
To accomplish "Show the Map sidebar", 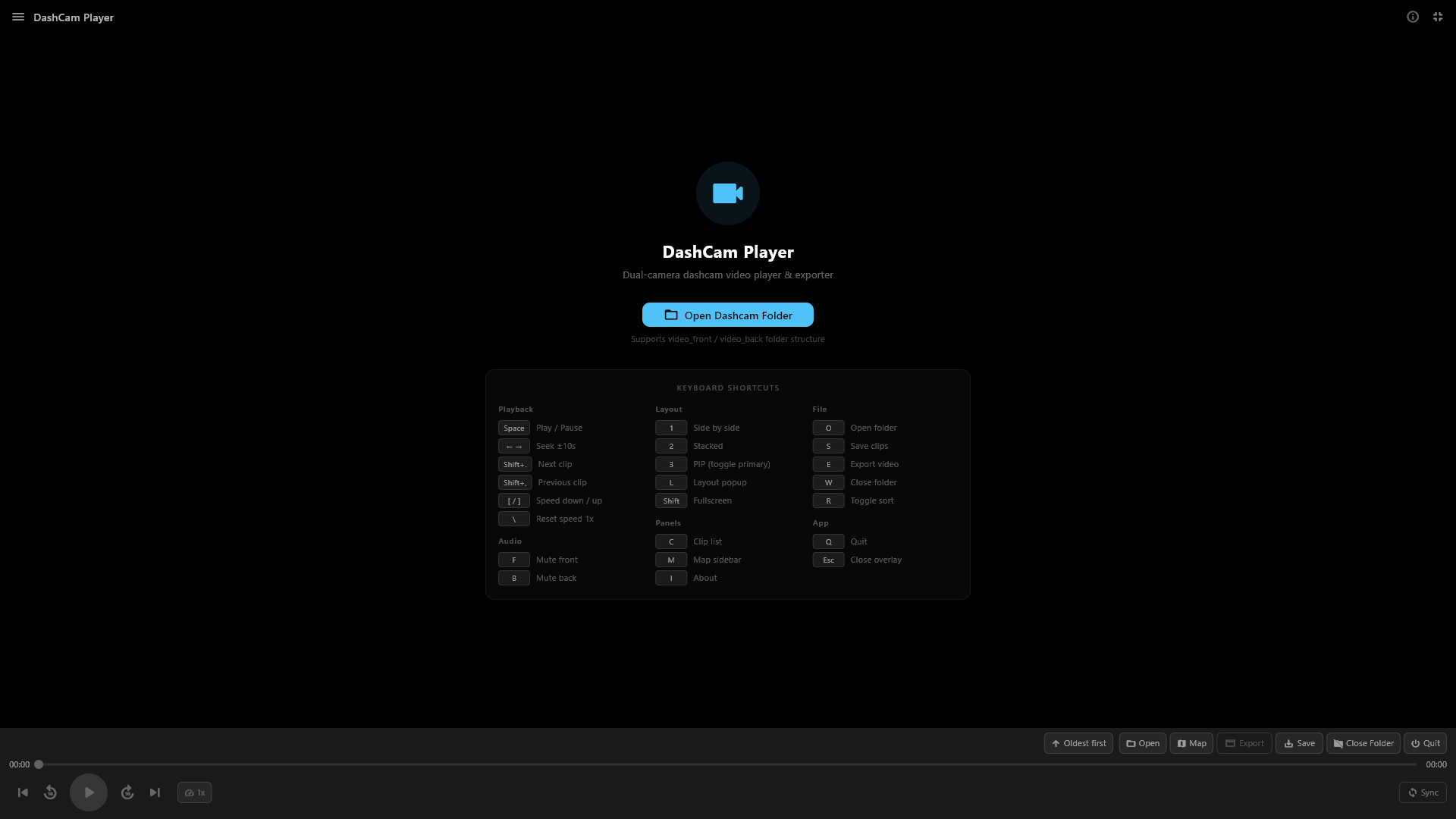I will coord(1191,743).
